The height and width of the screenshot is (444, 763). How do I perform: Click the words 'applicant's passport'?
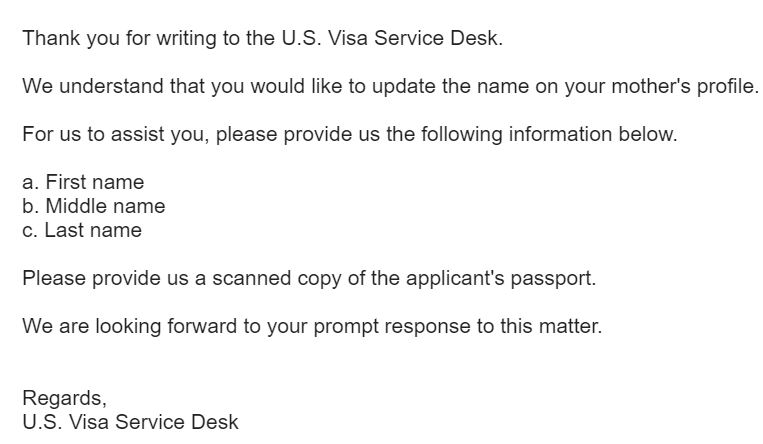tap(500, 278)
